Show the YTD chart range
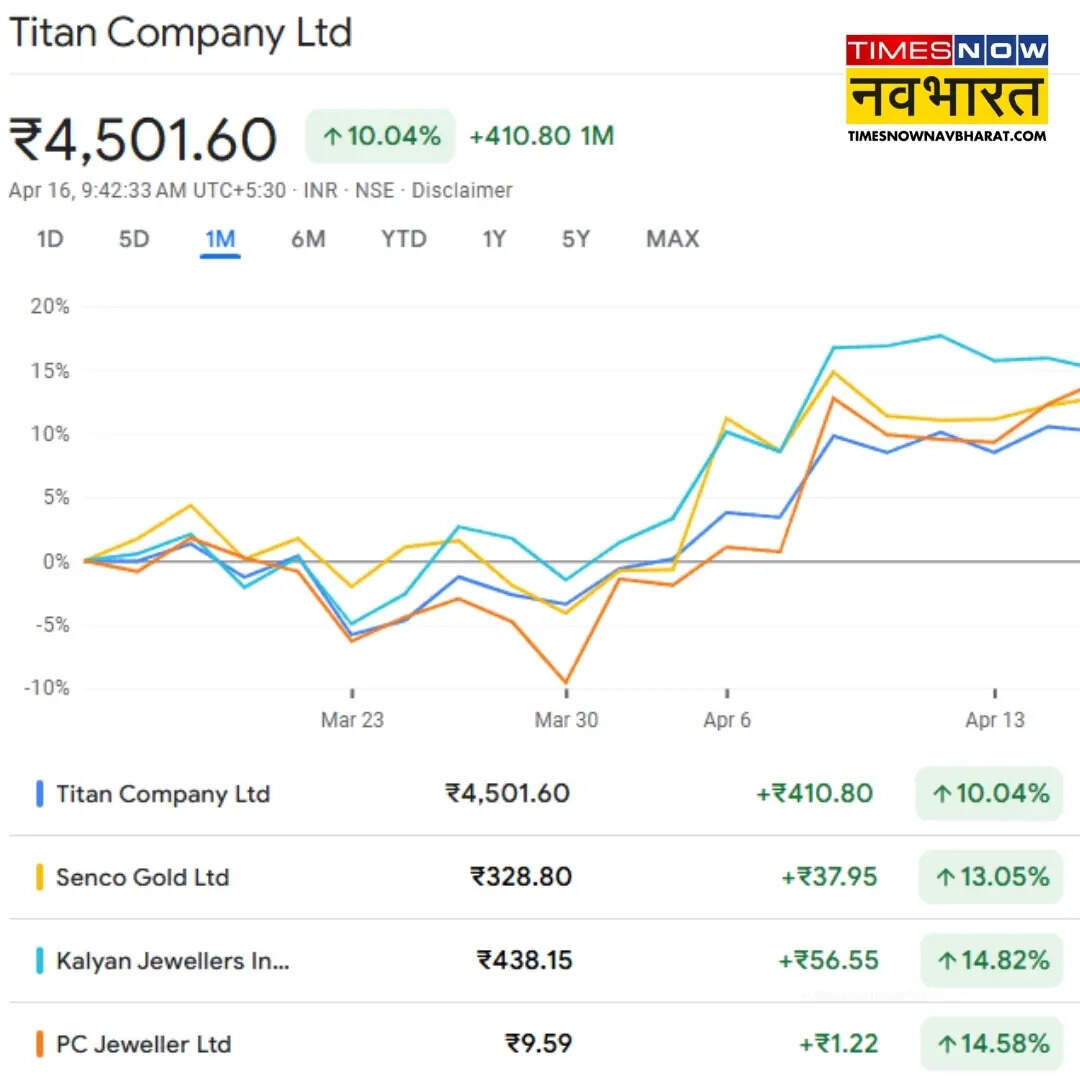This screenshot has height=1080, width=1080. pyautogui.click(x=403, y=239)
